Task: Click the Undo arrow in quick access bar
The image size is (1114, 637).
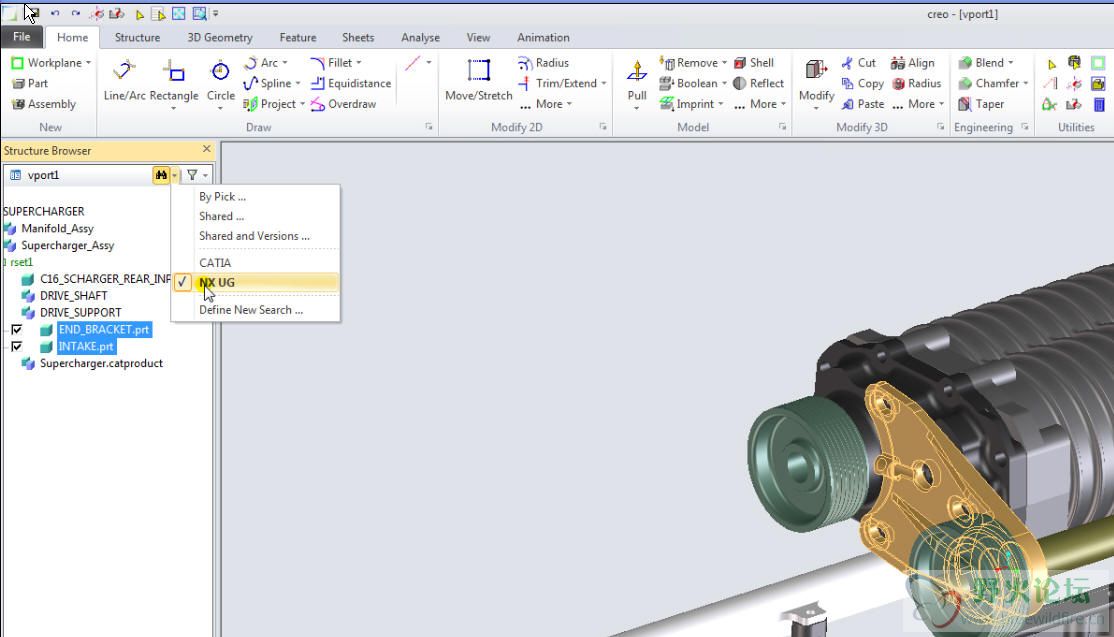Action: coord(55,13)
